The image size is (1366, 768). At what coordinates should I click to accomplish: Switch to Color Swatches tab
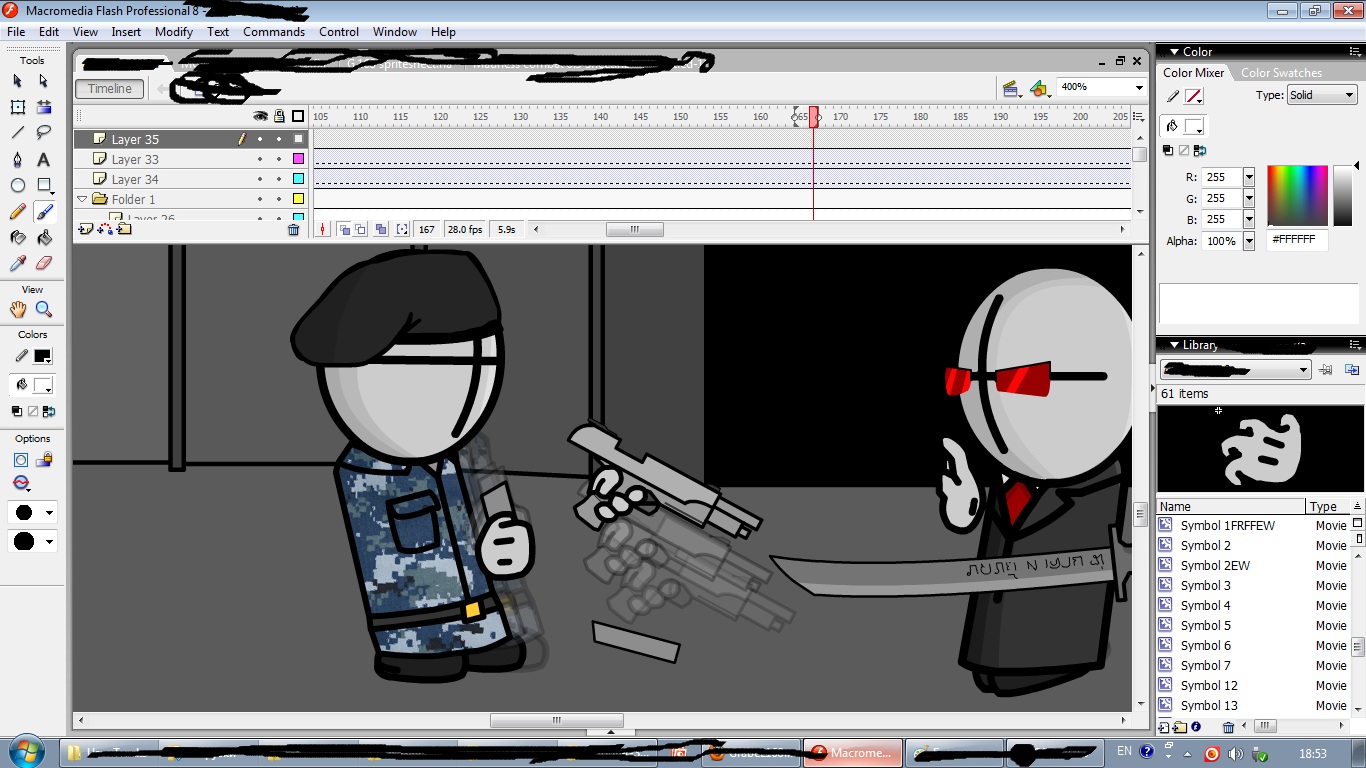[x=1281, y=73]
